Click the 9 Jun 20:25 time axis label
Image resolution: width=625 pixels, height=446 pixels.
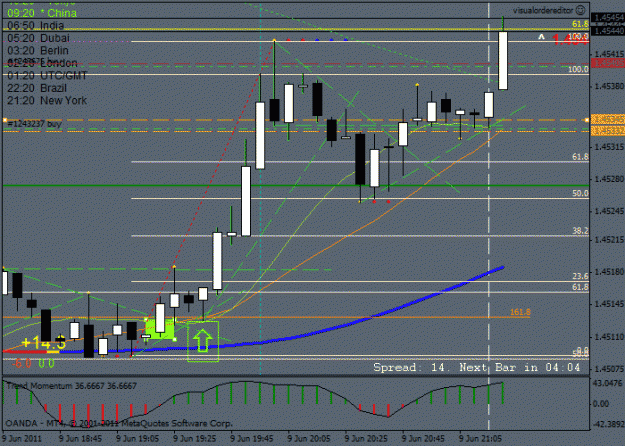click(x=366, y=438)
